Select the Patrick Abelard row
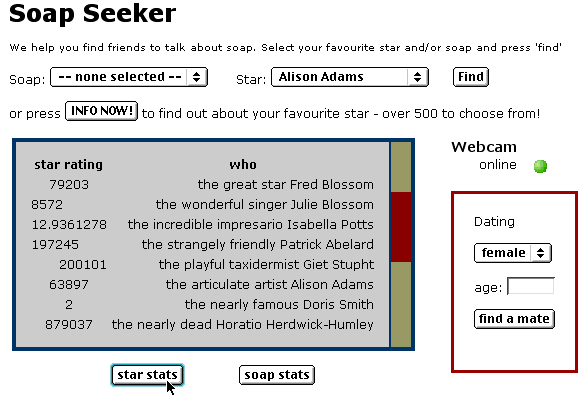Viewport: 588px width, 398px height. click(x=202, y=245)
